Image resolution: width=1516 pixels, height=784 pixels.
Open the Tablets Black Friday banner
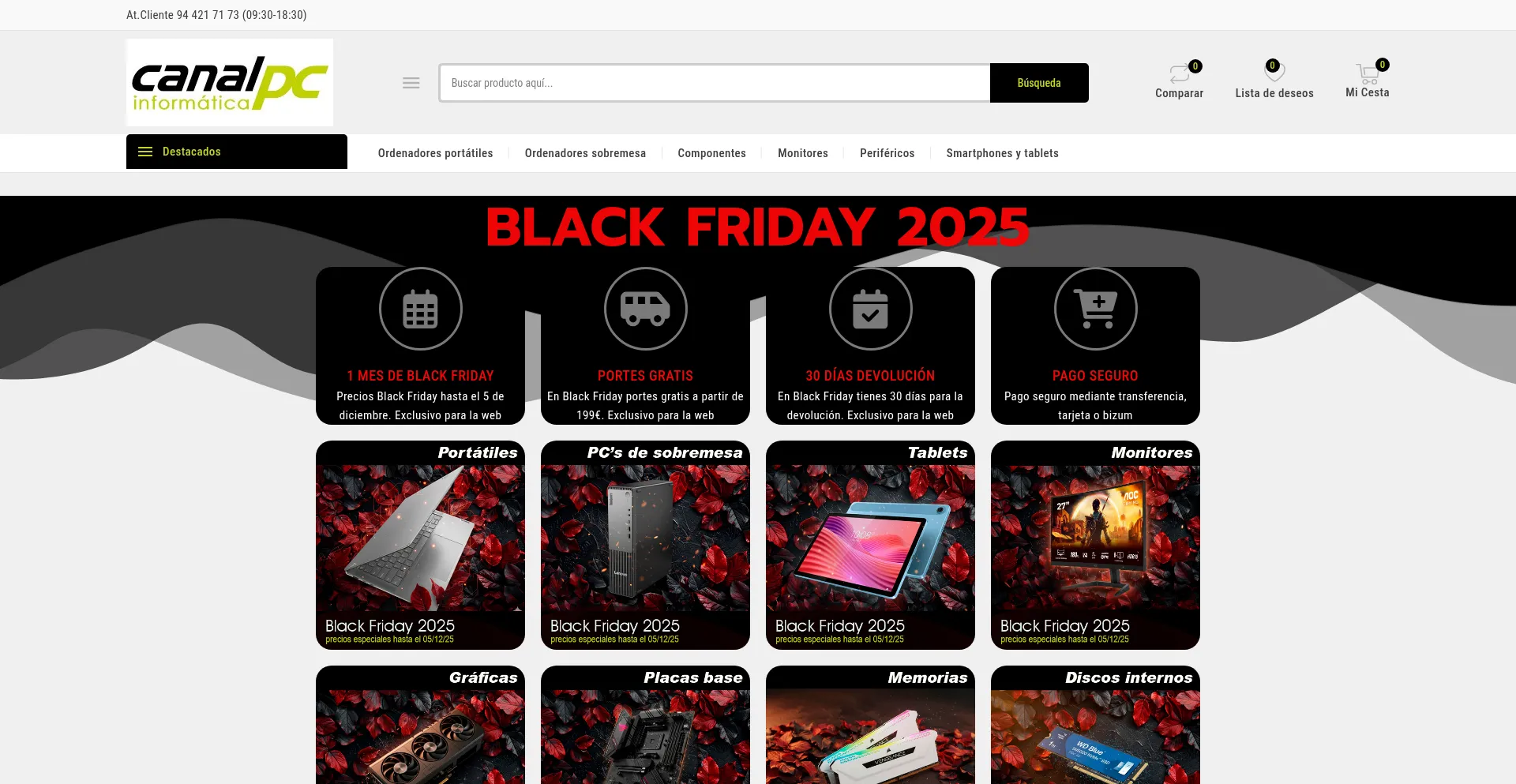click(870, 545)
